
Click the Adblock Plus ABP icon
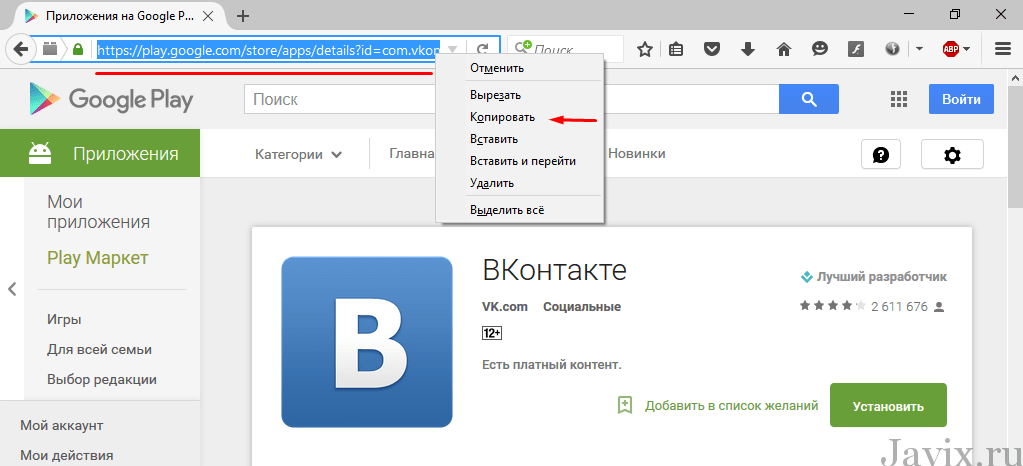(x=950, y=49)
